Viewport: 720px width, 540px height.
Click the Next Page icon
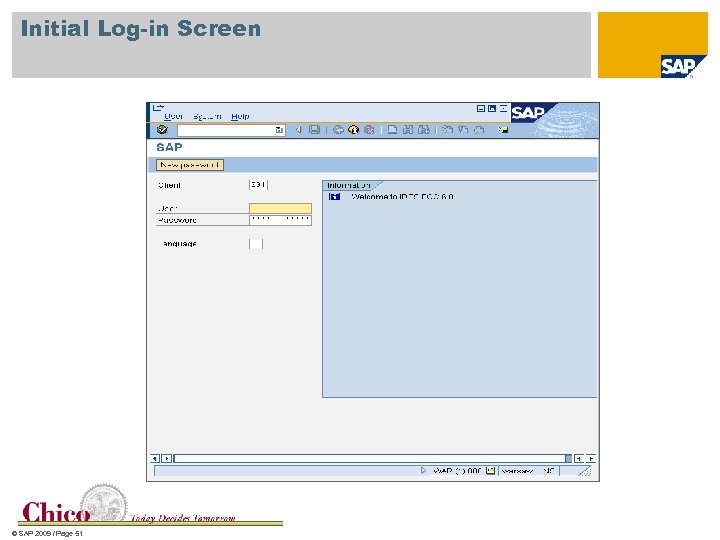(x=478, y=130)
